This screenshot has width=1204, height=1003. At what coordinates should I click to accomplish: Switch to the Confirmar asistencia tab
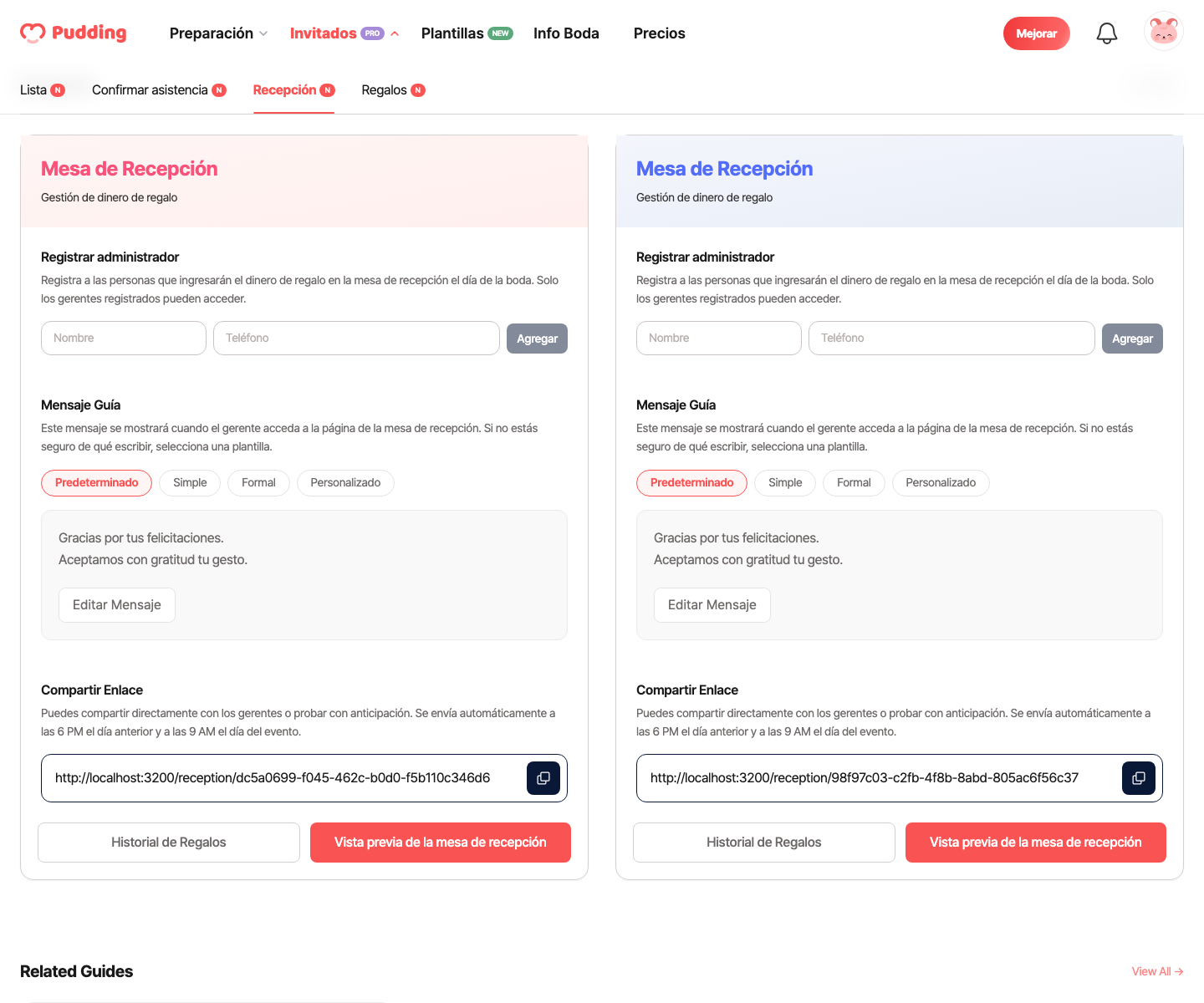pyautogui.click(x=159, y=90)
